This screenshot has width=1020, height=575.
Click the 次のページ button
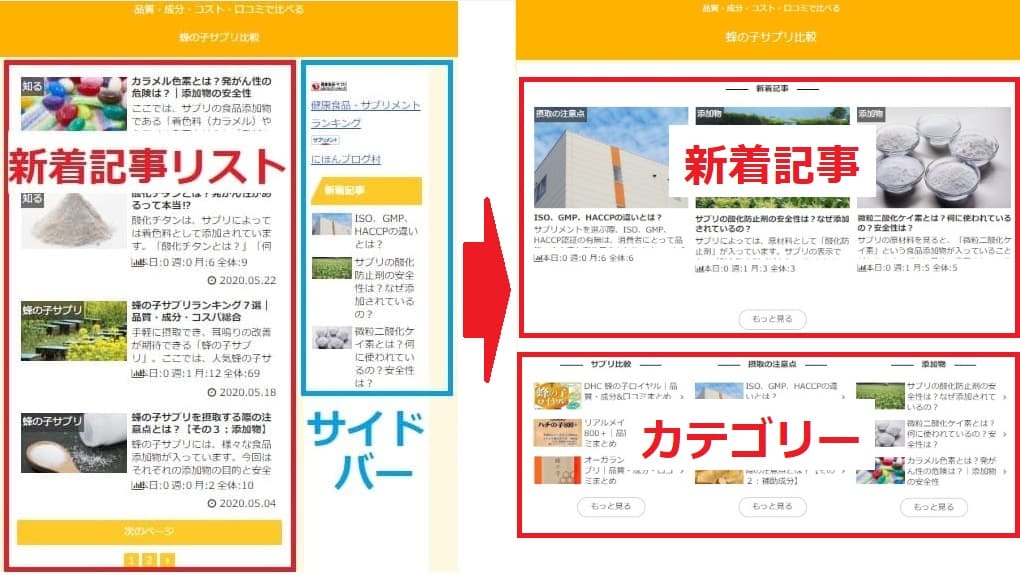tap(150, 531)
